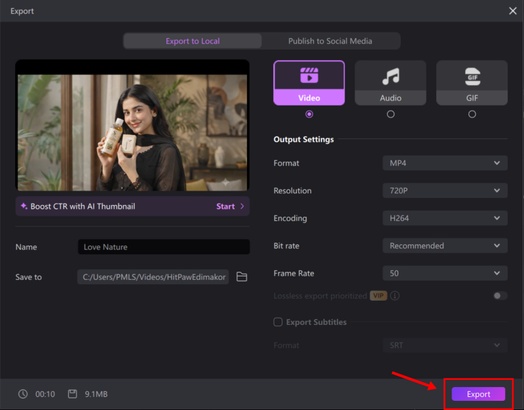The image size is (524, 410).
Task: Click the 9.1MB file size text
Action: pos(96,394)
